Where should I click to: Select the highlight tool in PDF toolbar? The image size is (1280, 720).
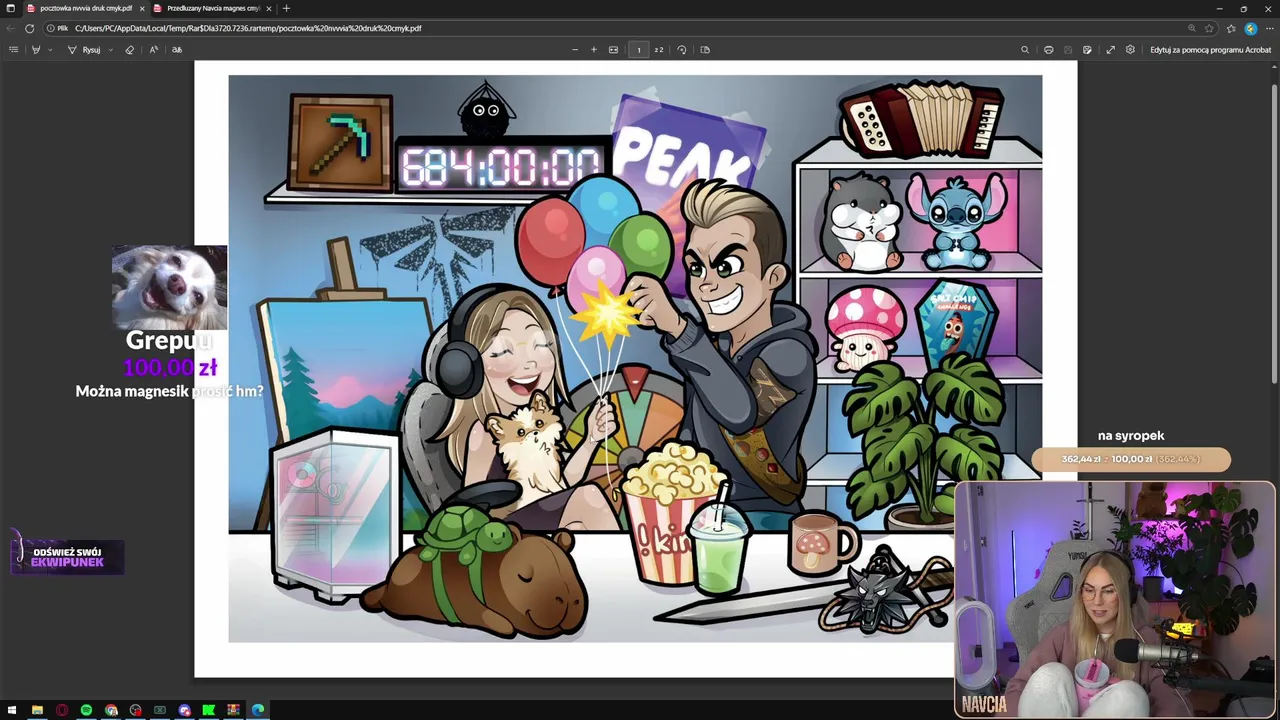[36, 49]
